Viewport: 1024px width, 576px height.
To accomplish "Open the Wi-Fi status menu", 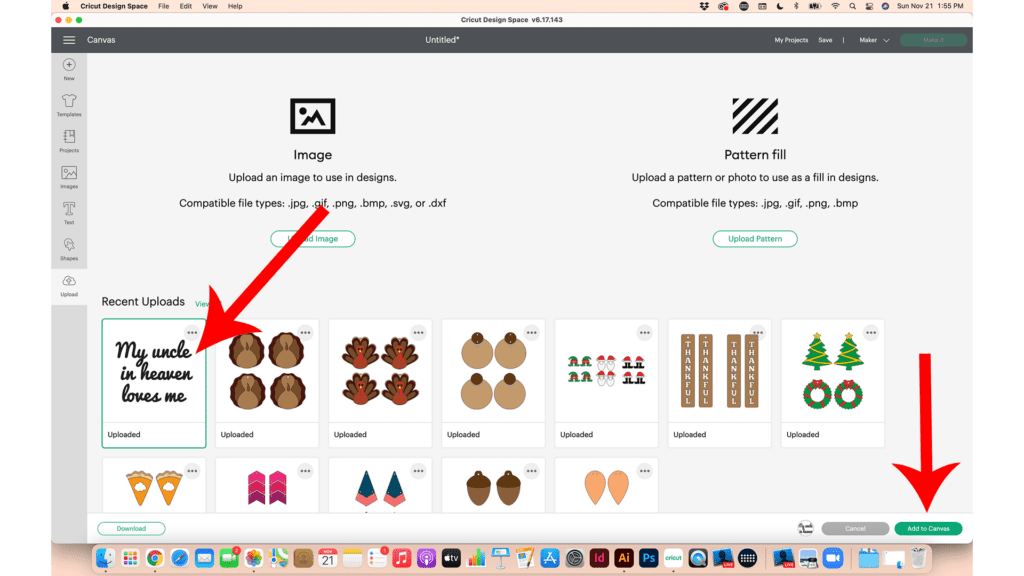I will [835, 6].
